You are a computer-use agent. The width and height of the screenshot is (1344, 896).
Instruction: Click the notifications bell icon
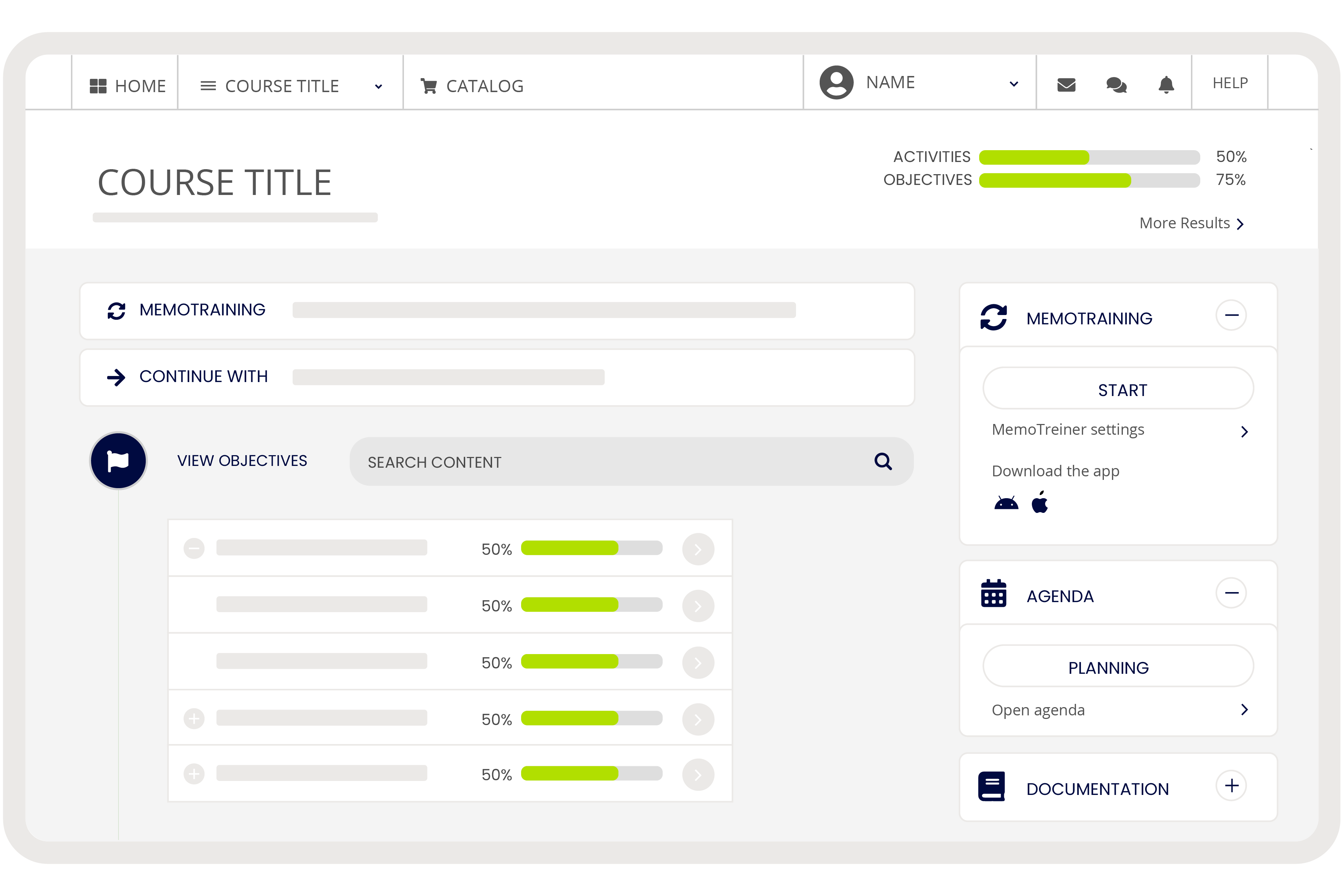pyautogui.click(x=1166, y=85)
